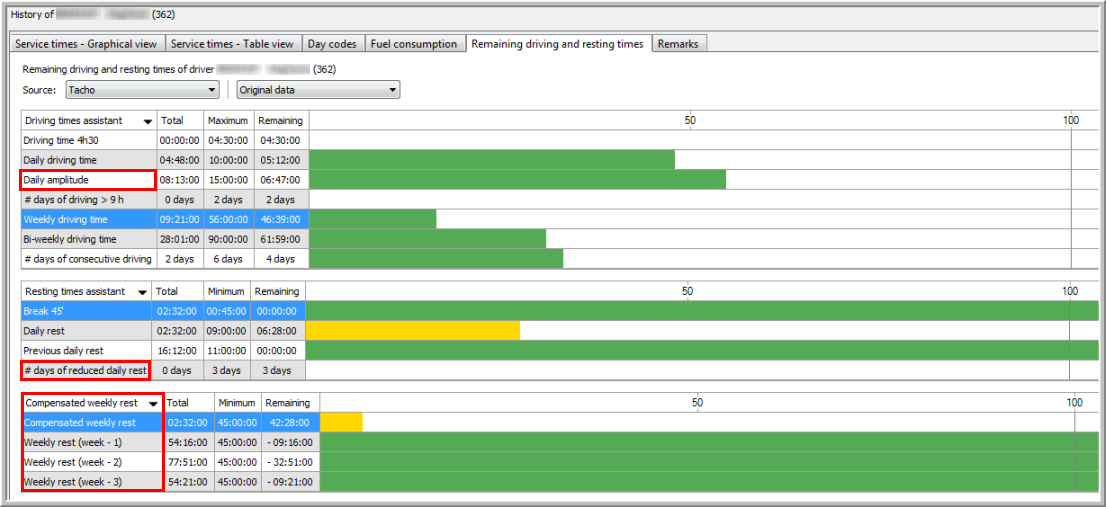Go to the Remarks tab
1106x507 pixels.
point(678,44)
